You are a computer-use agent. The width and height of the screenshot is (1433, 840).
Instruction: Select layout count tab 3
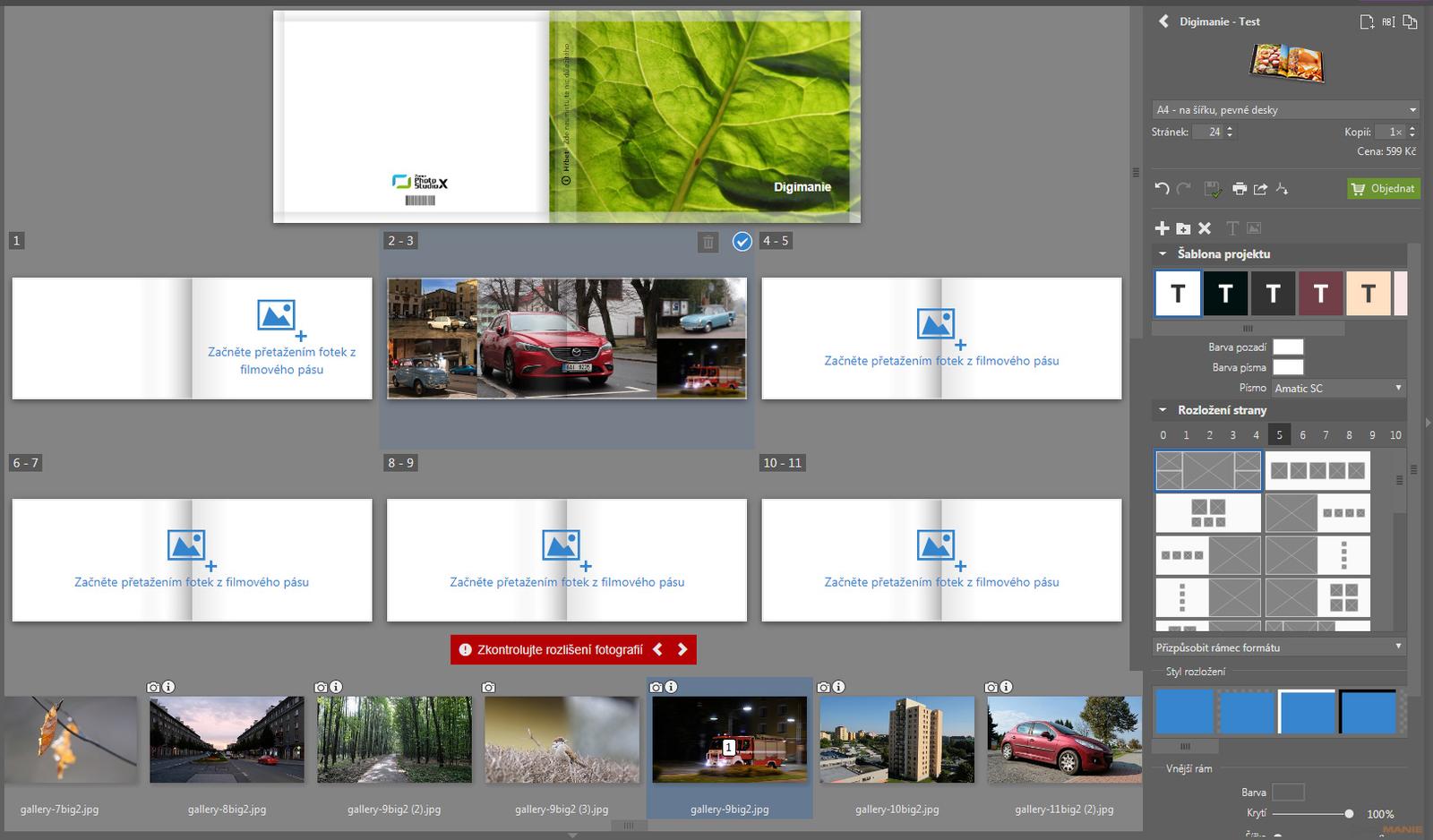[x=1232, y=435]
